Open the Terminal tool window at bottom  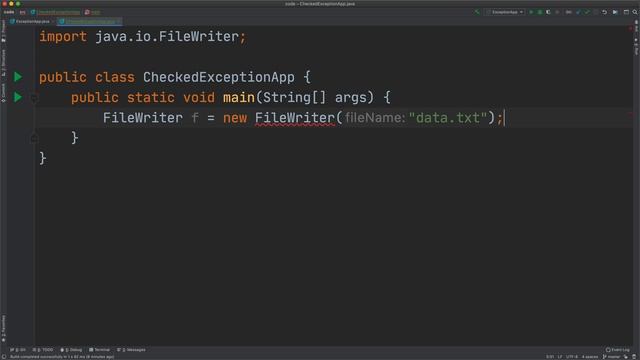99,350
